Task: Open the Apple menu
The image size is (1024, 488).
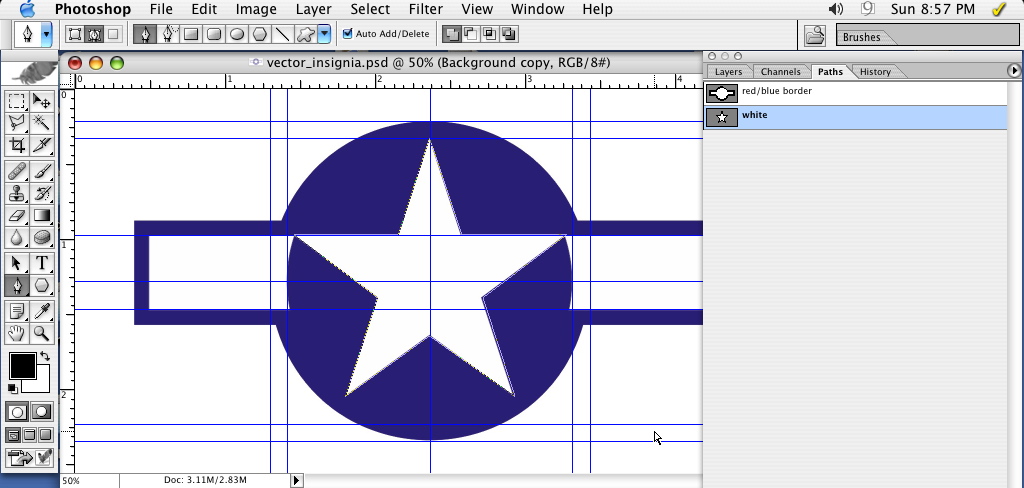Action: point(27,9)
